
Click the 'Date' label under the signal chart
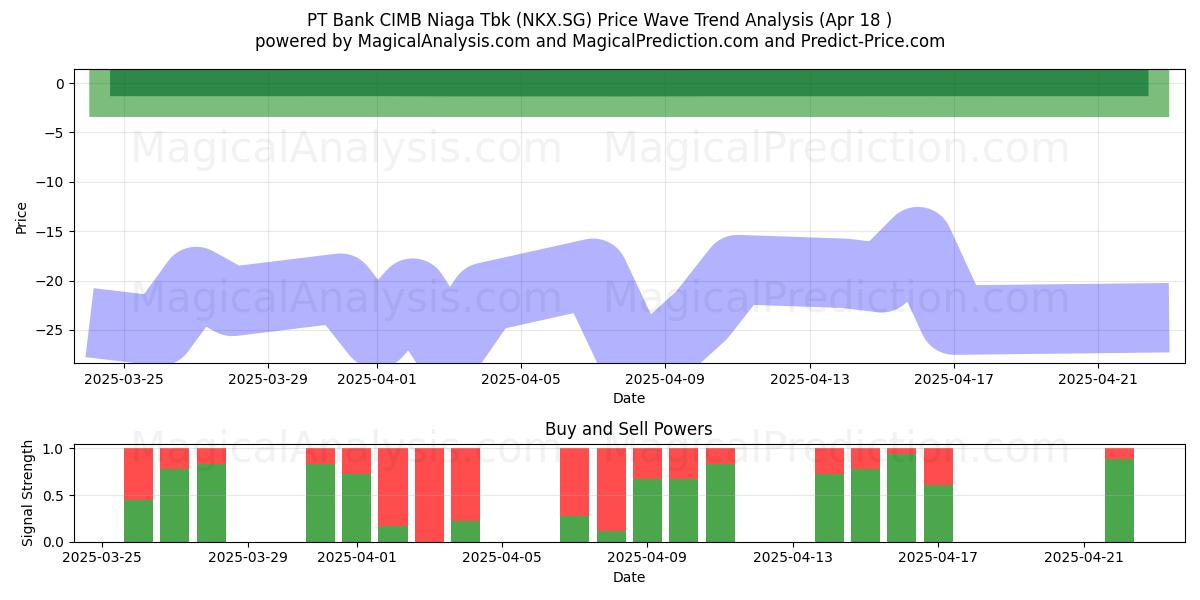pos(629,577)
